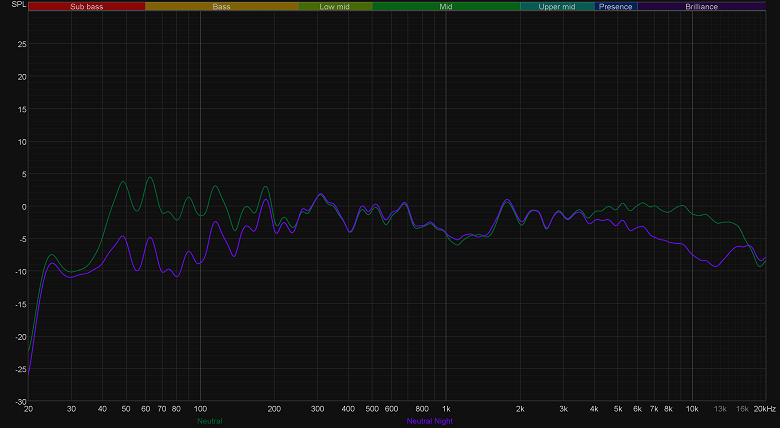Click the 2k frequency axis label
Image resolution: width=780 pixels, height=428 pixels.
[x=520, y=409]
